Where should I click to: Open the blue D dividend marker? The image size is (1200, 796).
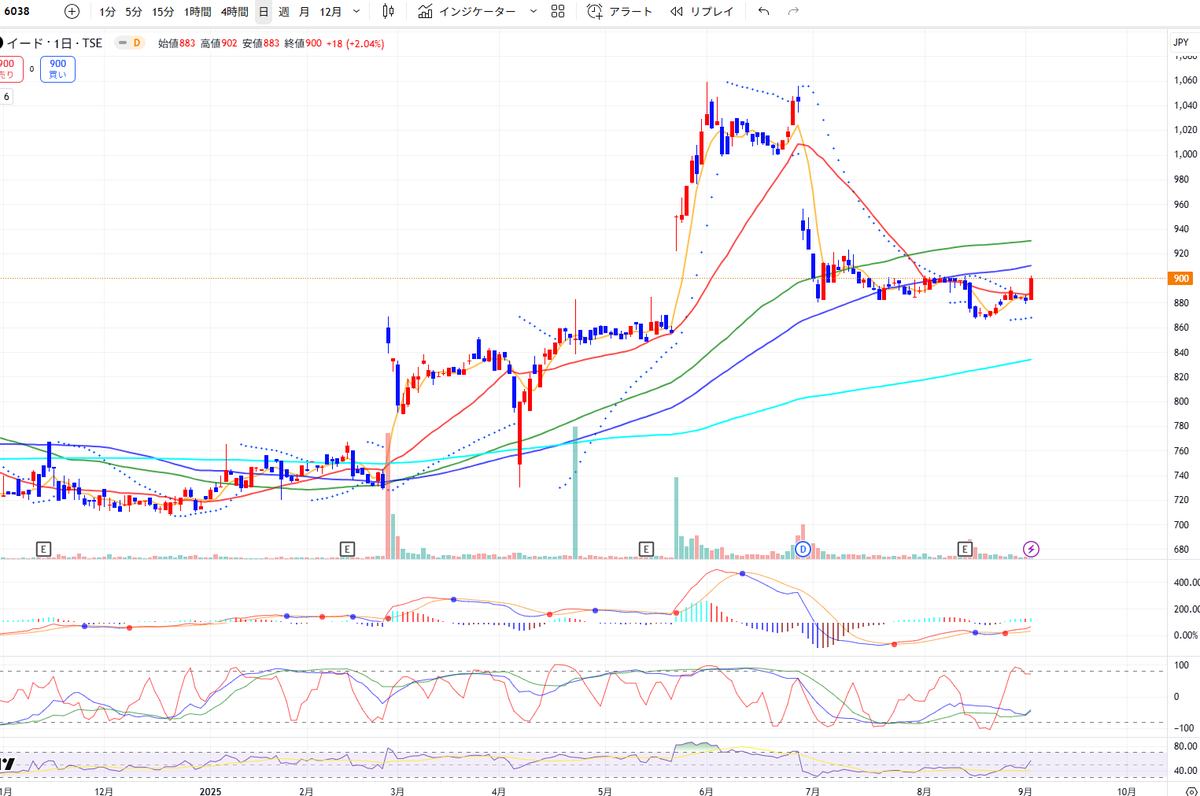coord(802,548)
